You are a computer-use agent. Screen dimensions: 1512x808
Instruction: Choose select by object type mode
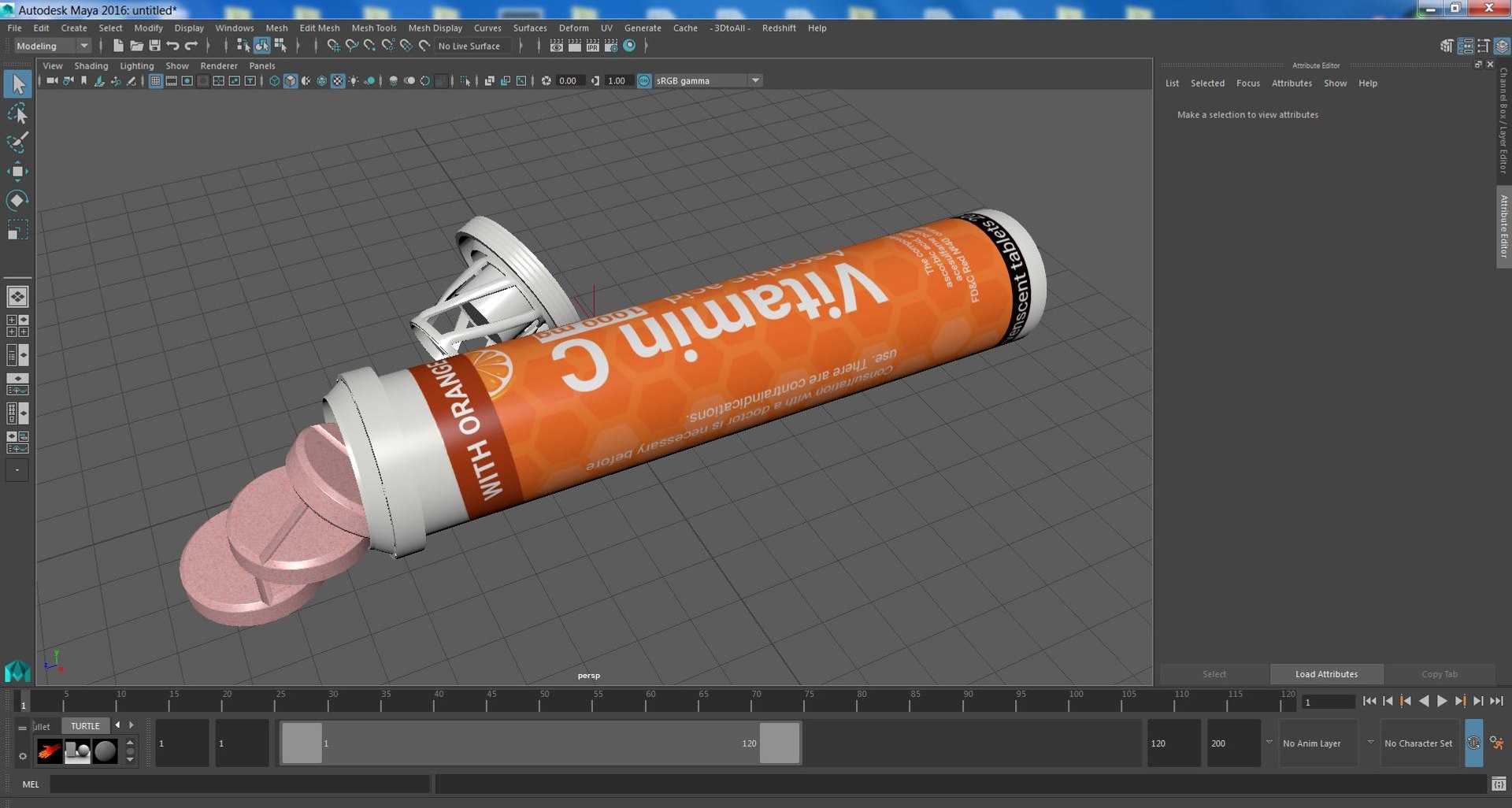pos(261,46)
